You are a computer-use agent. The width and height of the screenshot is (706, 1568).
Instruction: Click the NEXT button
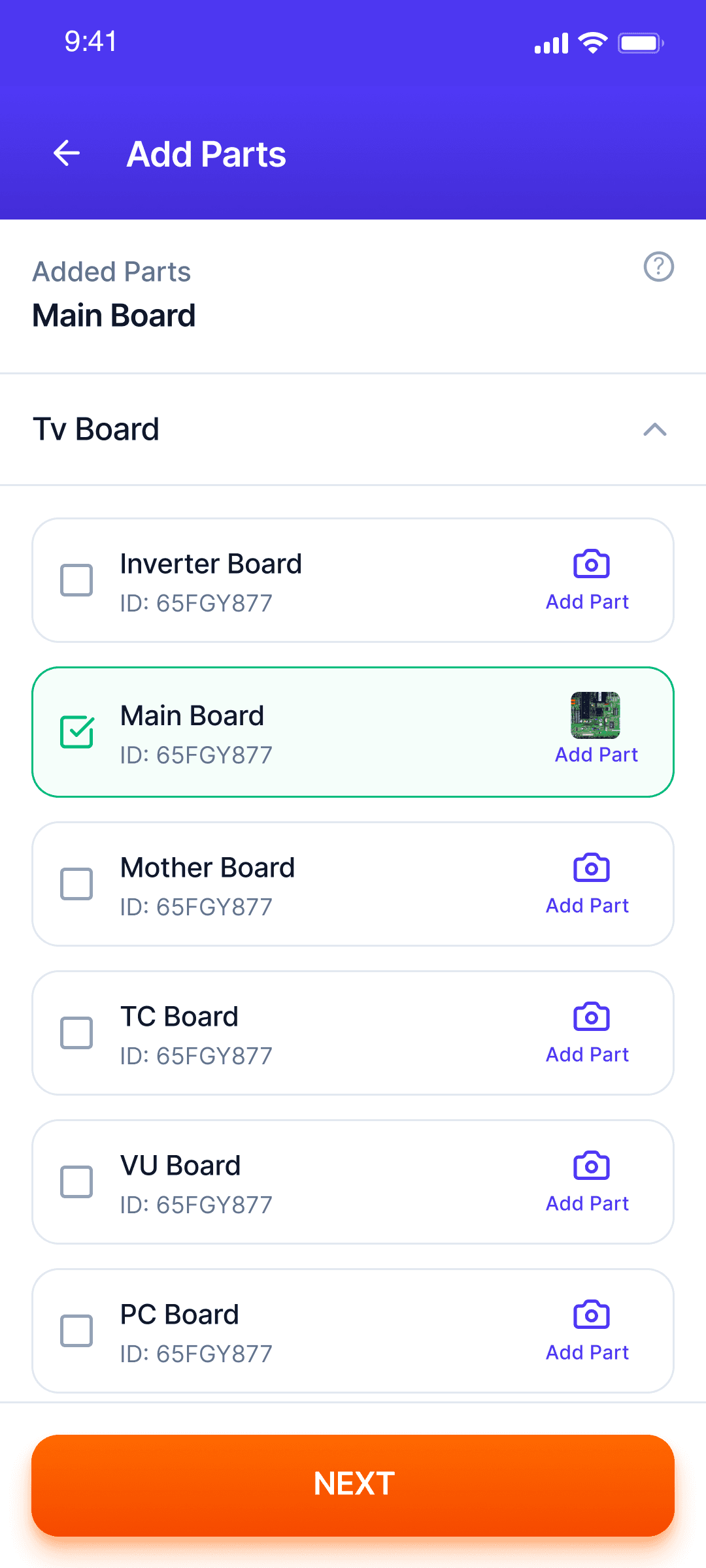[x=353, y=1485]
